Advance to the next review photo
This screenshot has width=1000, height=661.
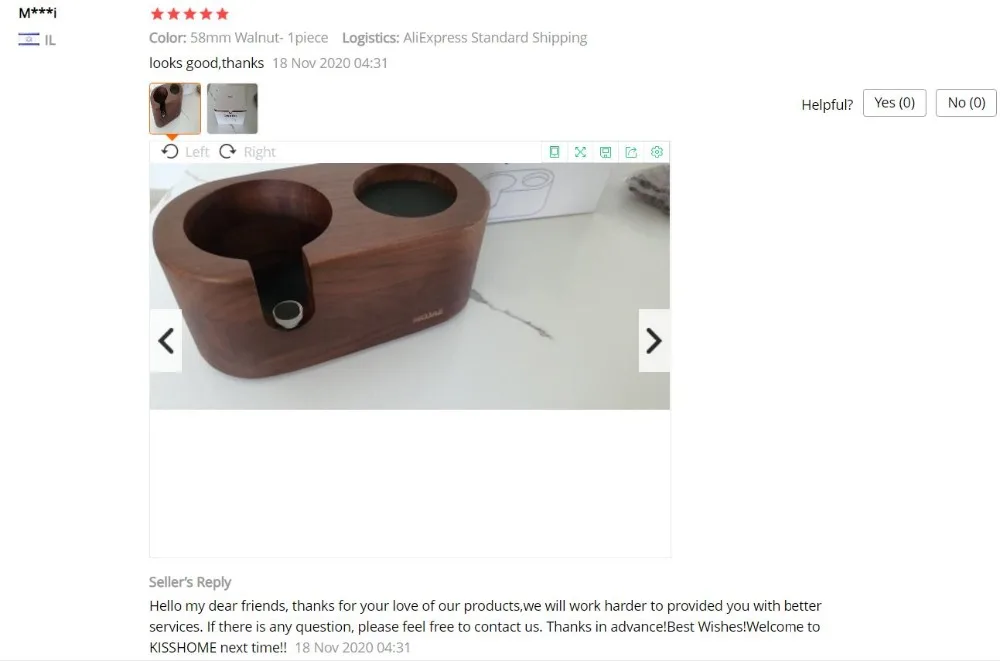pos(654,340)
